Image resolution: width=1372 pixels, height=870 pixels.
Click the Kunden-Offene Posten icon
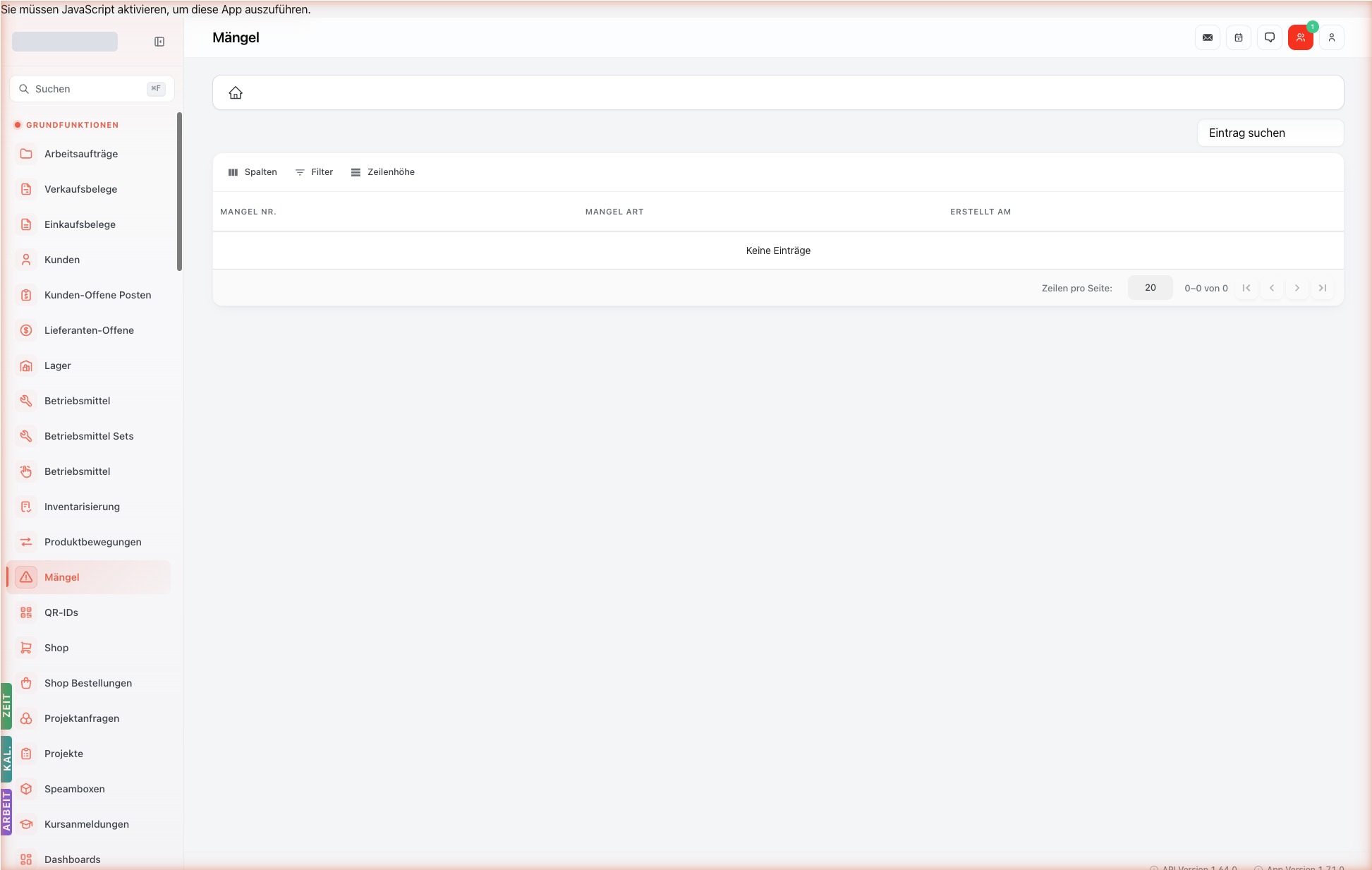pyautogui.click(x=26, y=295)
